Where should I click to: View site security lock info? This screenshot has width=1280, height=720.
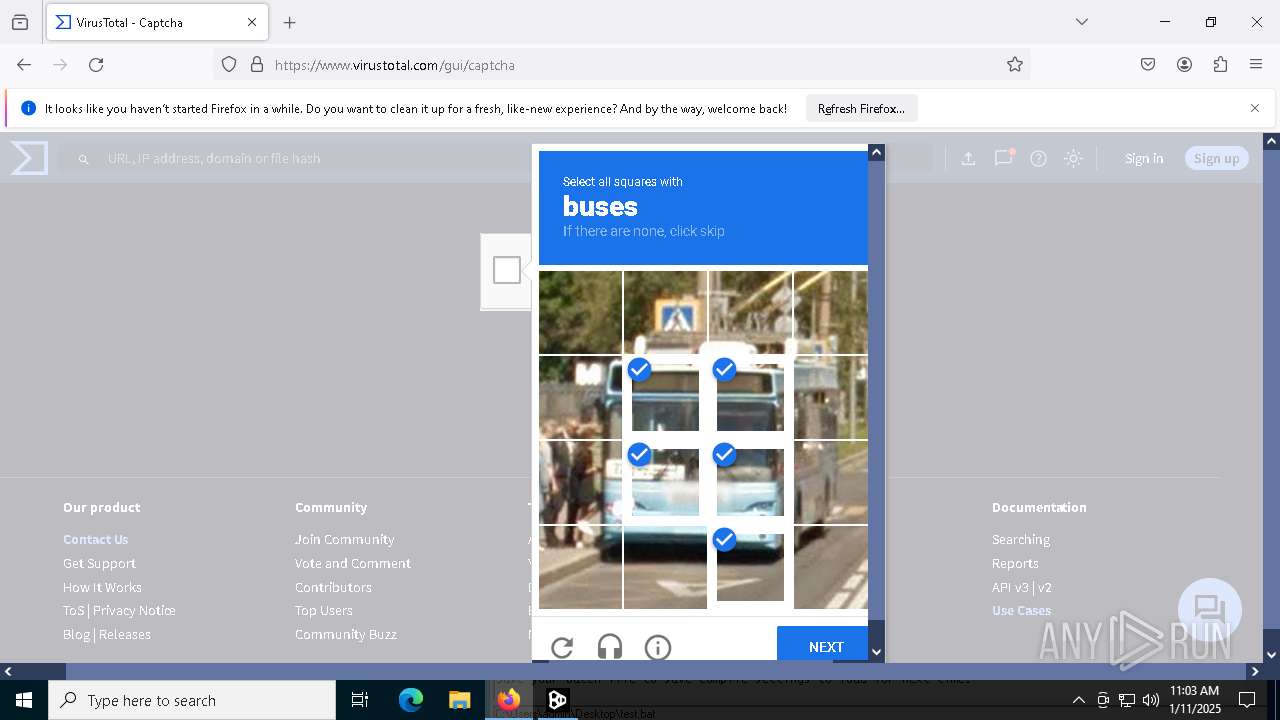click(x=257, y=65)
